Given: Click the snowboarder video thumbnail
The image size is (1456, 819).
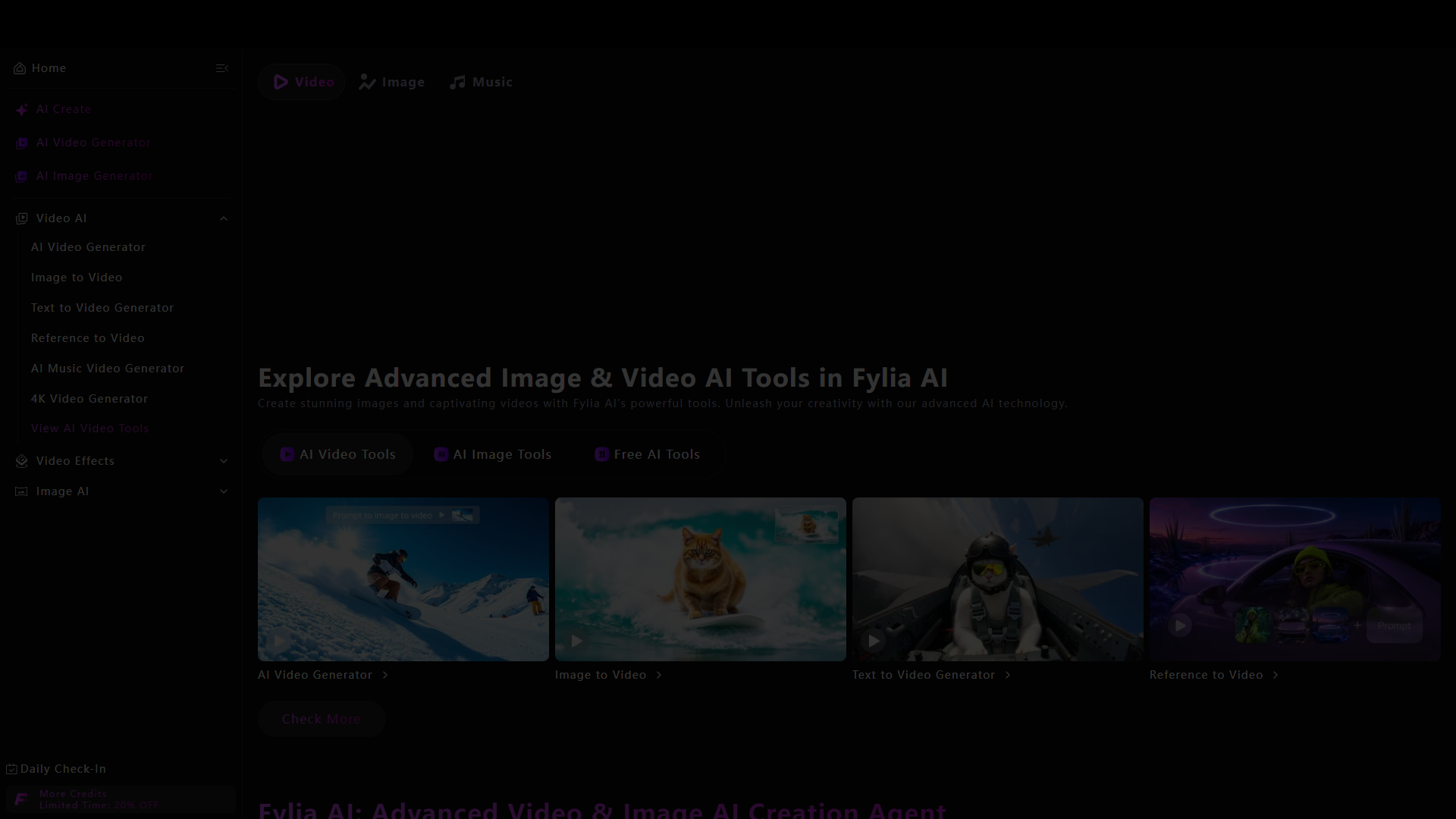Looking at the screenshot, I should 403,579.
